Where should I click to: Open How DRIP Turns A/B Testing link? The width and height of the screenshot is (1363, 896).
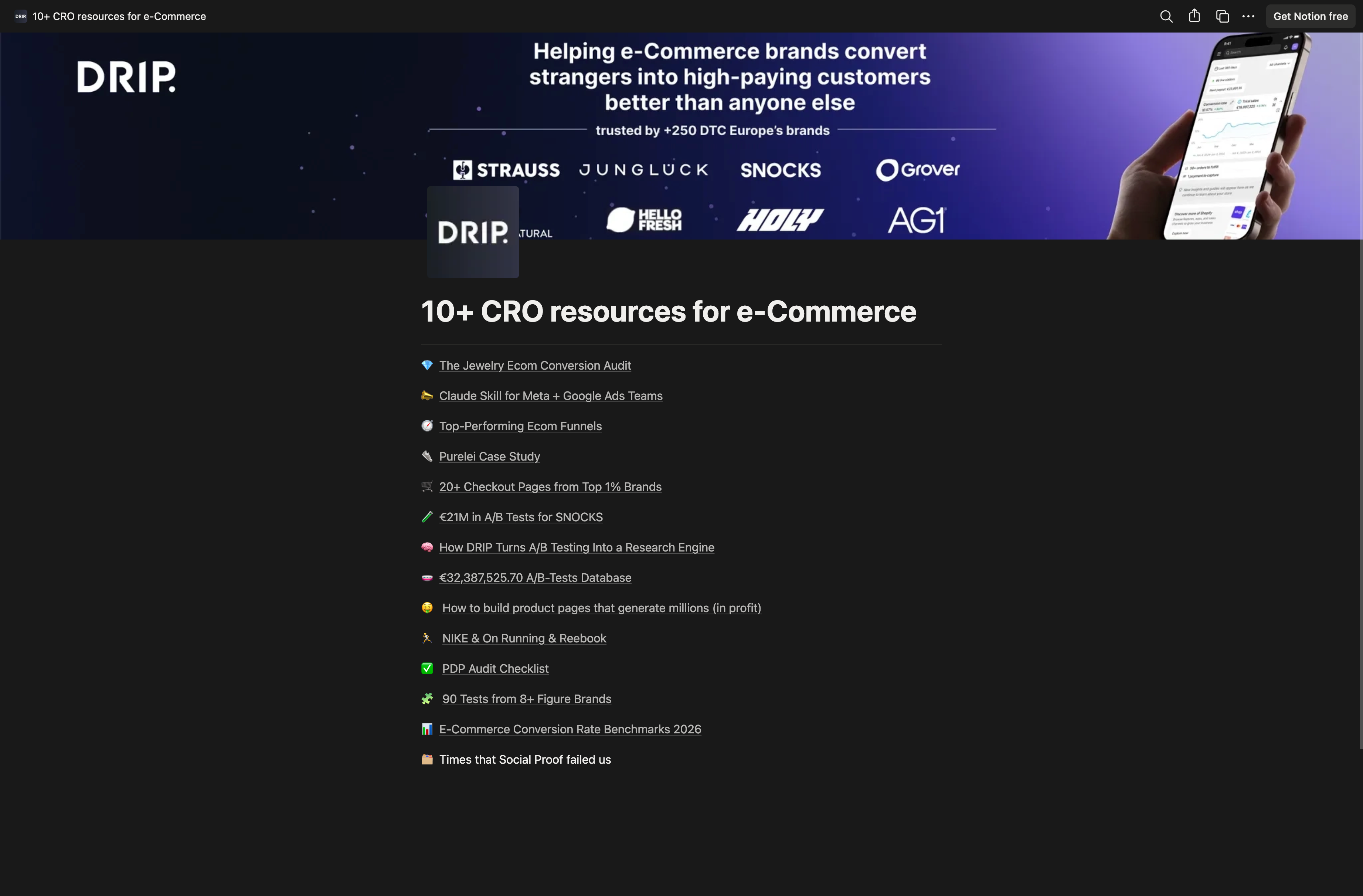coord(576,548)
